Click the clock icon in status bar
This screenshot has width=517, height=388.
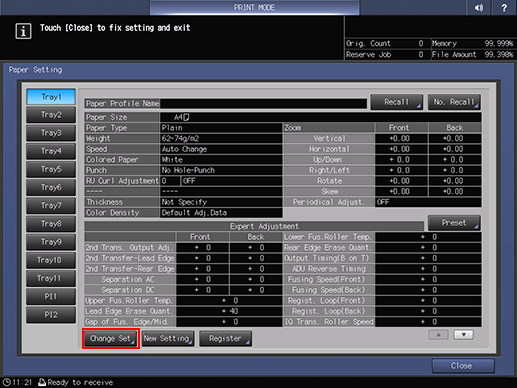(x=7, y=382)
